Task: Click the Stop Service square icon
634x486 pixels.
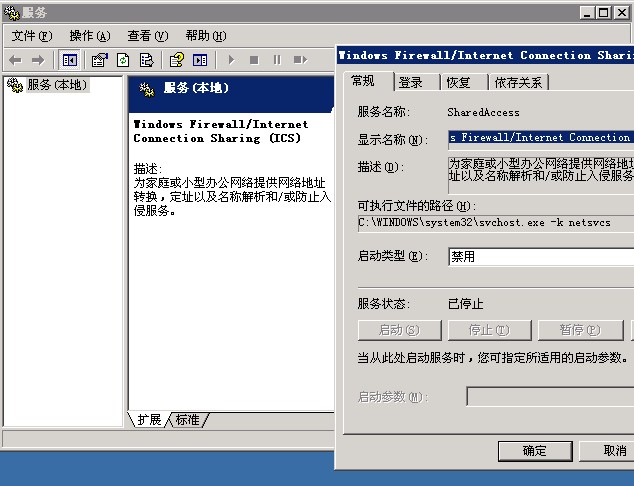Action: [x=254, y=60]
